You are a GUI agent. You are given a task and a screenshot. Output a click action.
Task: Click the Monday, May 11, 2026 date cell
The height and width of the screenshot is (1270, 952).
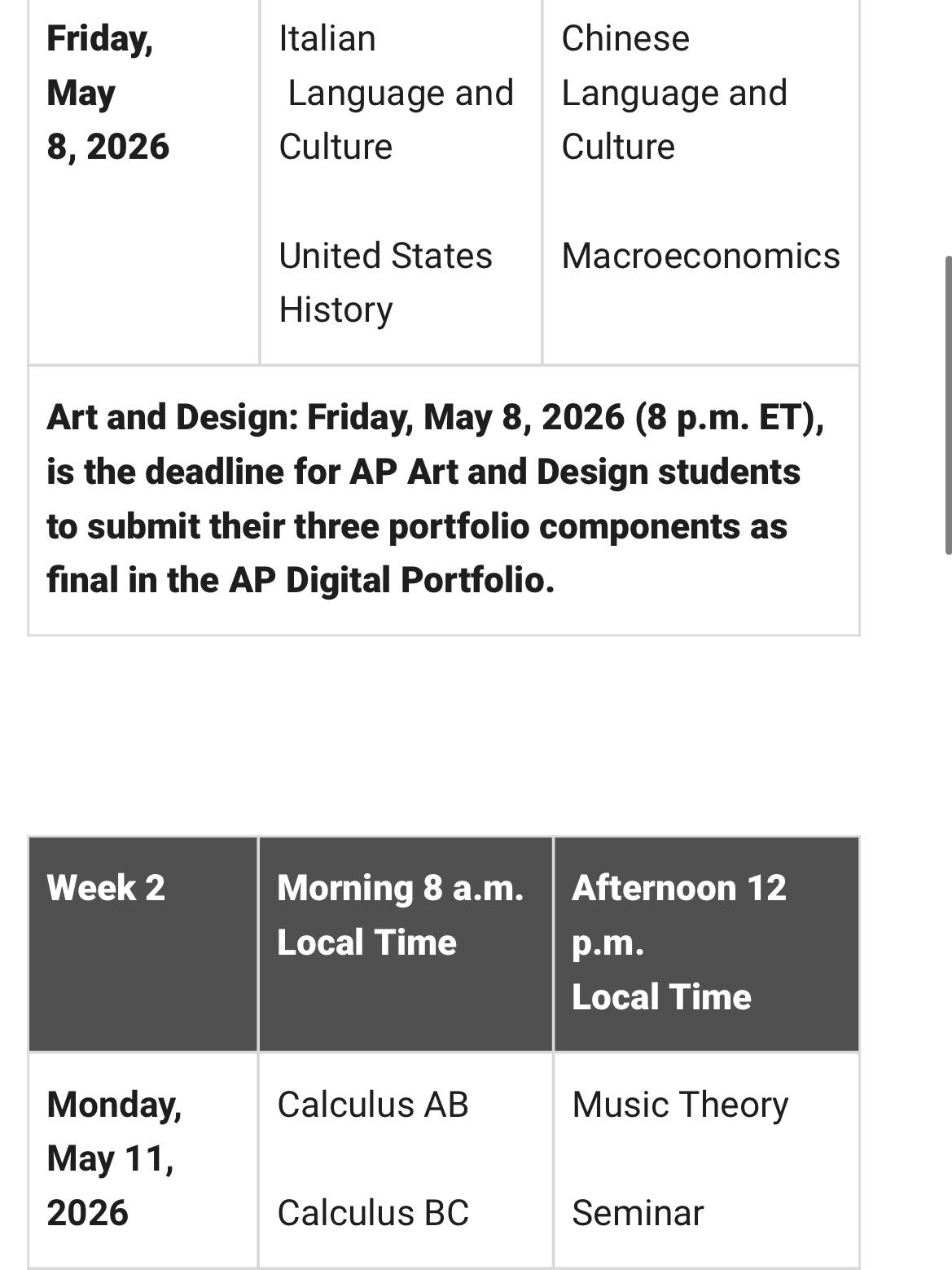114,1158
